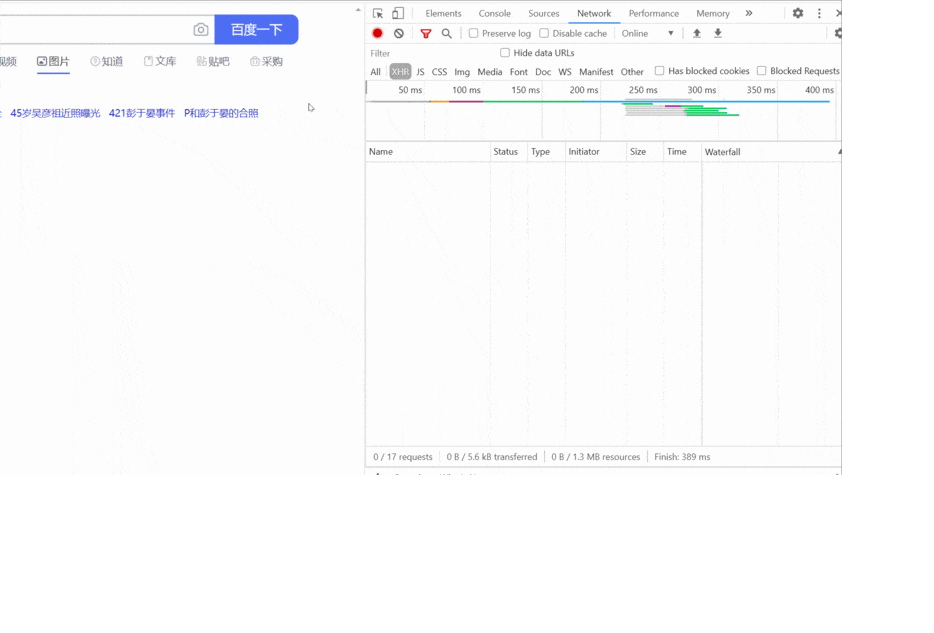Expand more DevTools tabs chevron

pos(749,13)
